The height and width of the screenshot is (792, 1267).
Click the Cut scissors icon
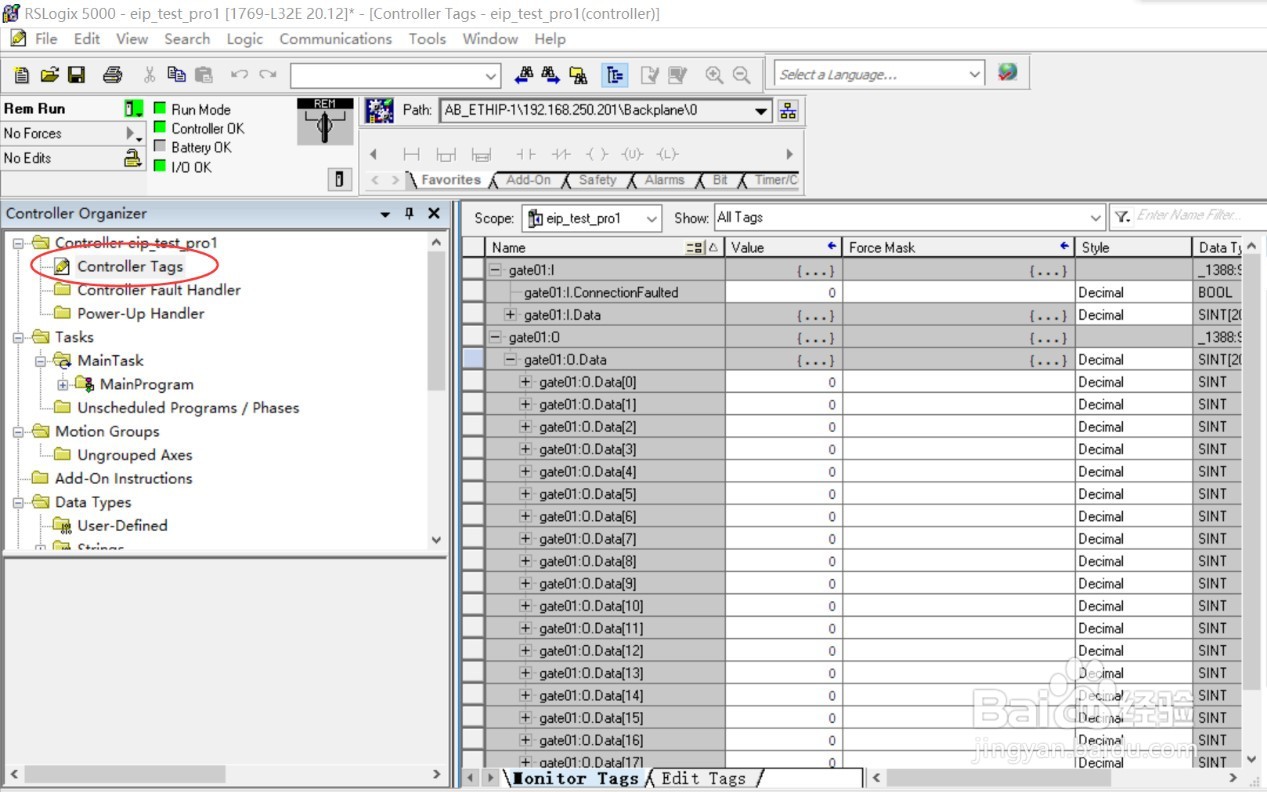pos(150,75)
